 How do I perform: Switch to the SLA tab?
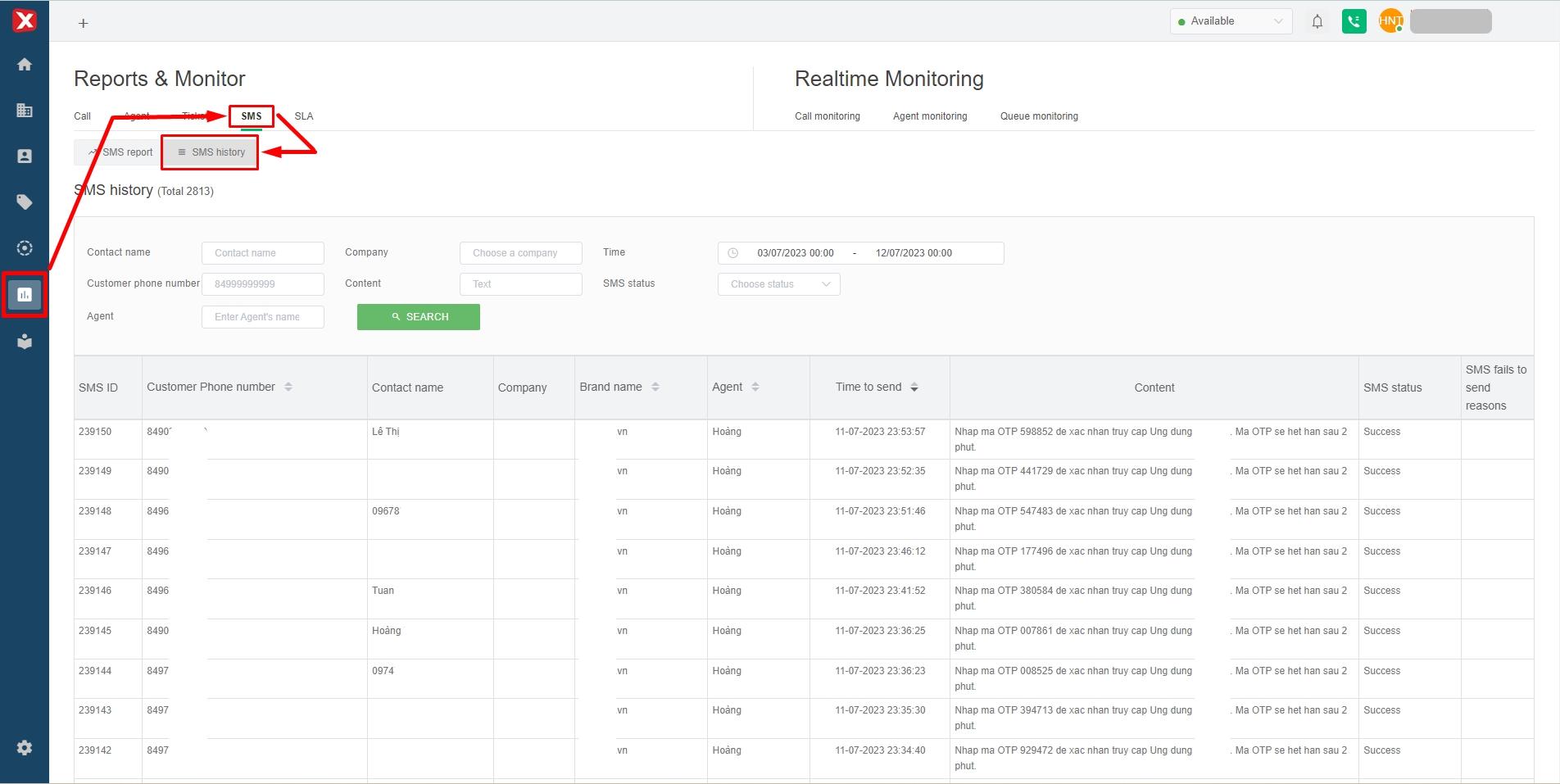(304, 116)
